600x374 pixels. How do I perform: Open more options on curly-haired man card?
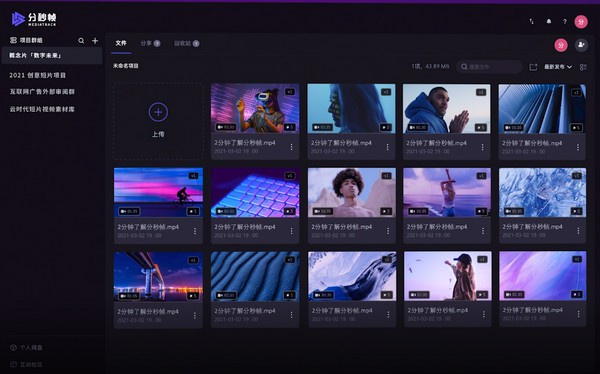click(388, 231)
